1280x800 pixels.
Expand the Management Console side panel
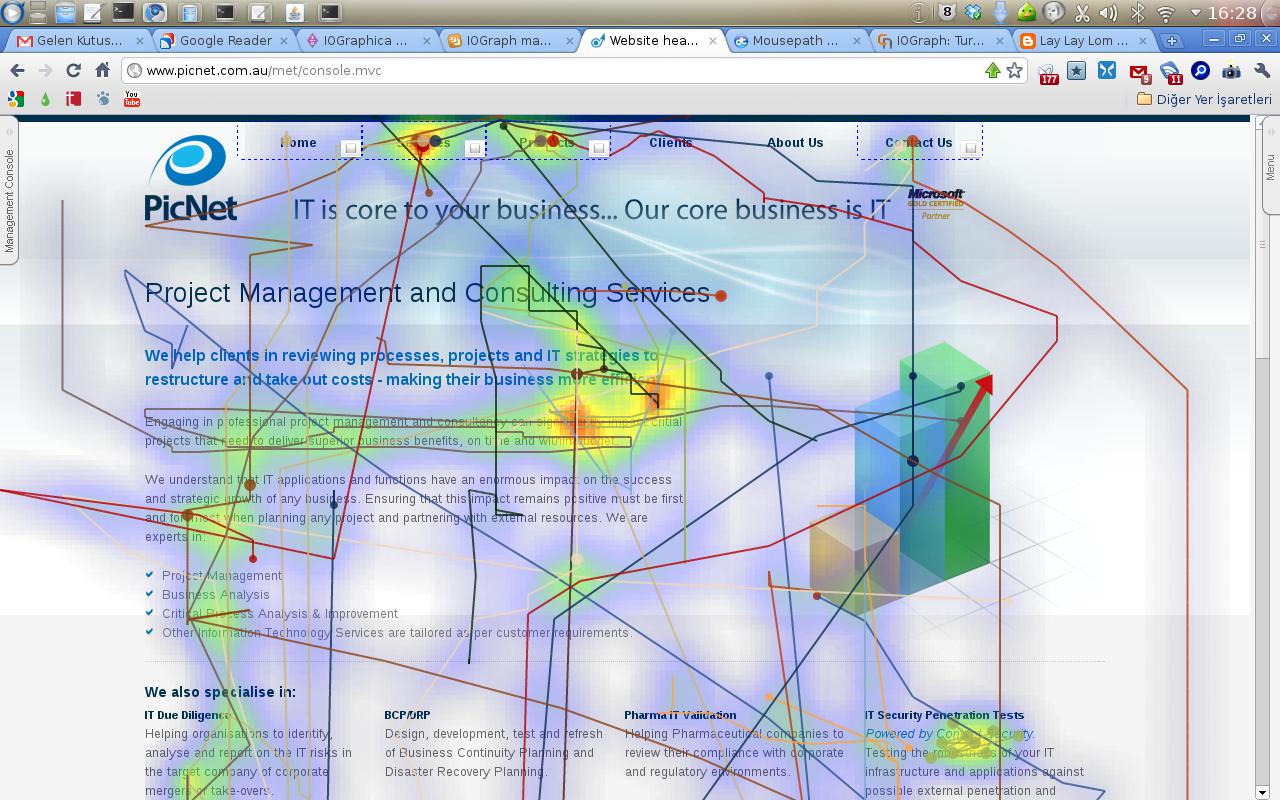click(10, 190)
